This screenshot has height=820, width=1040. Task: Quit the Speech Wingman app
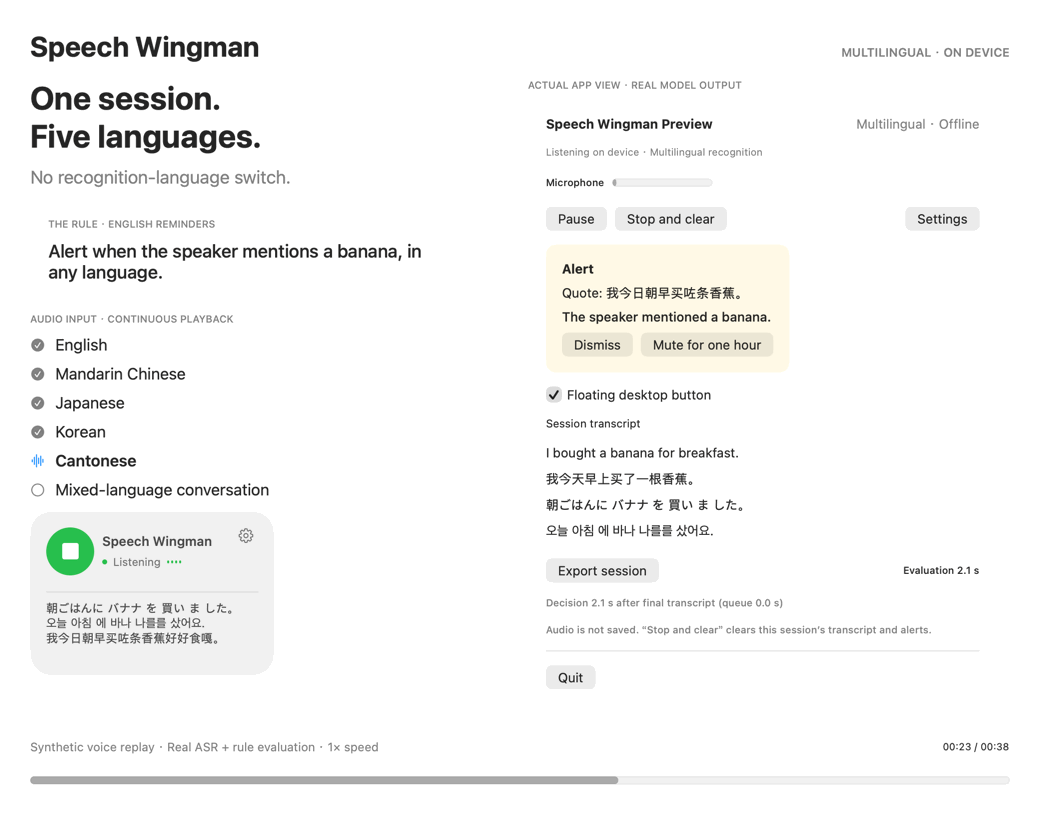click(570, 677)
